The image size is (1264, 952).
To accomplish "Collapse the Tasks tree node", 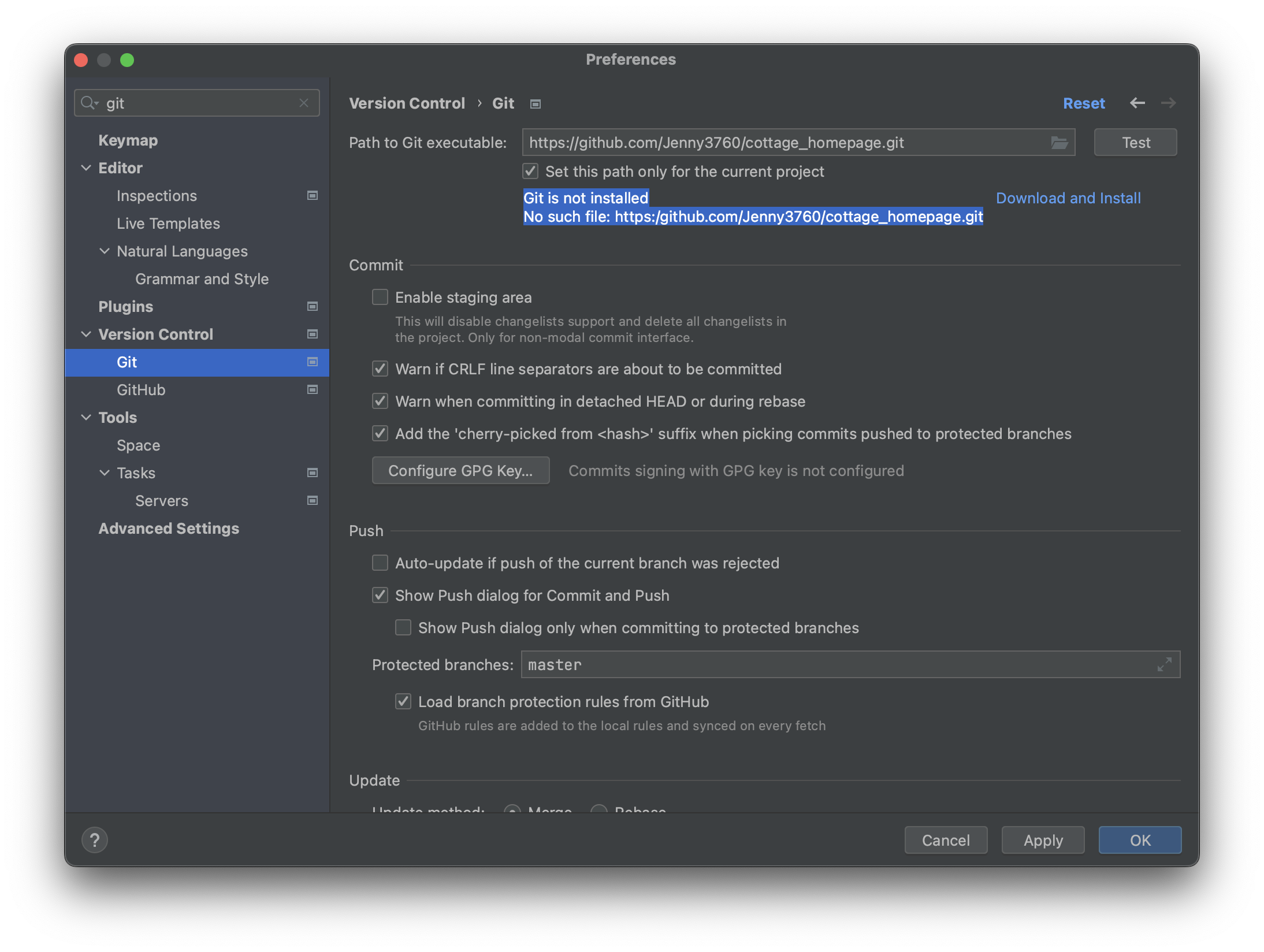I will [x=105, y=473].
